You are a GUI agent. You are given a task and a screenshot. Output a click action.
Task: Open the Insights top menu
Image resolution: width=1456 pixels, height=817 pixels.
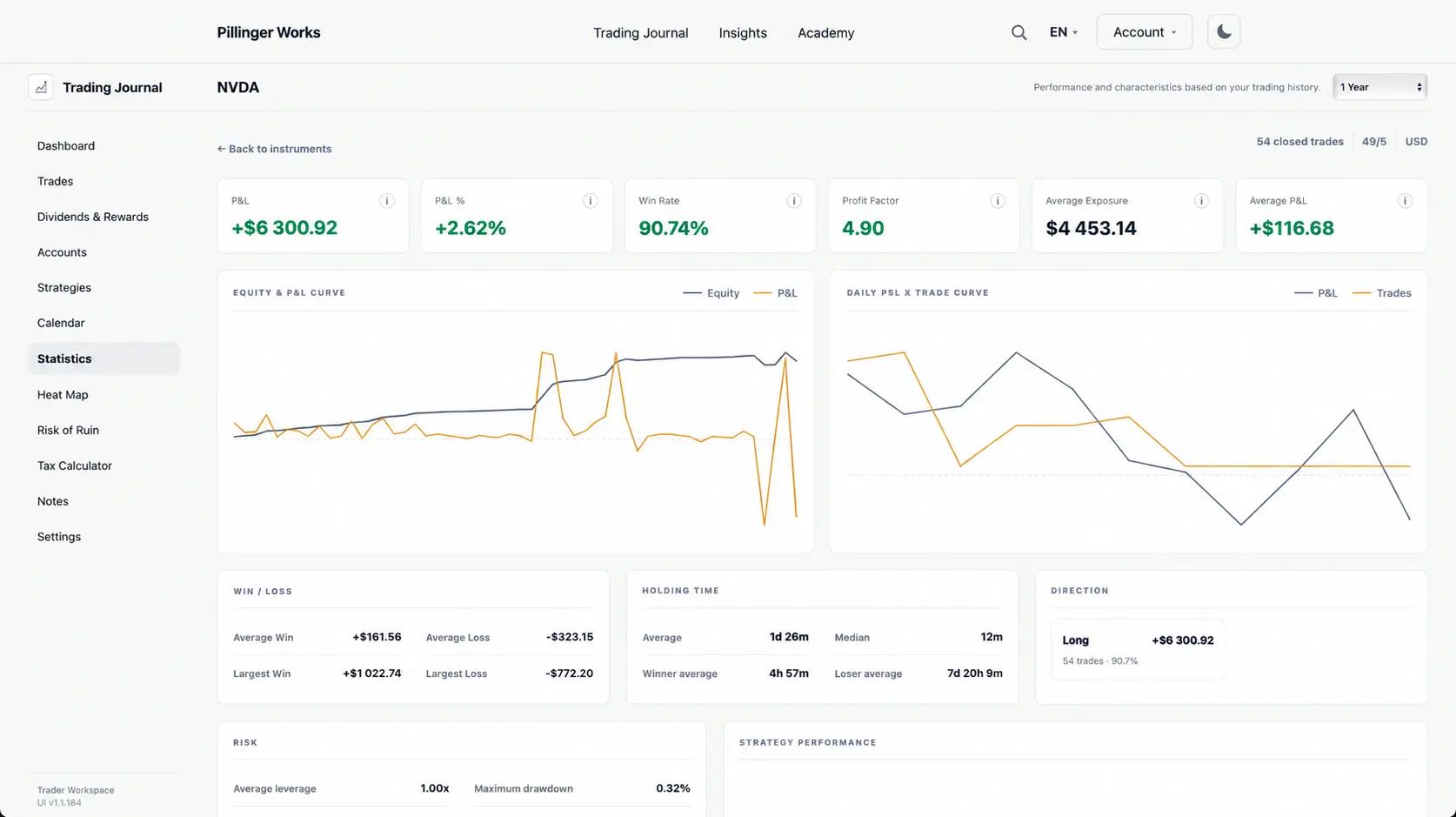[x=743, y=33]
